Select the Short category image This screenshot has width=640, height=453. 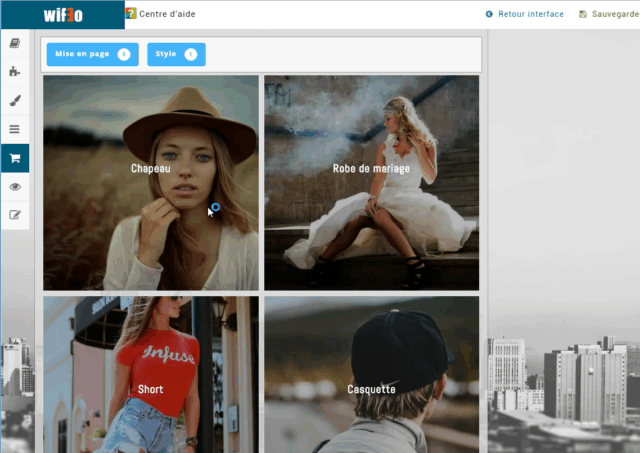(x=151, y=375)
